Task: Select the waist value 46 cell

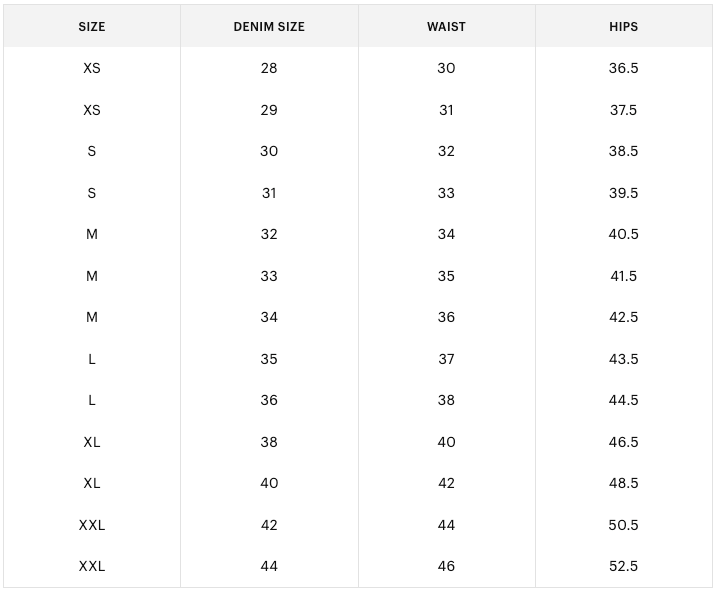Action: [446, 566]
